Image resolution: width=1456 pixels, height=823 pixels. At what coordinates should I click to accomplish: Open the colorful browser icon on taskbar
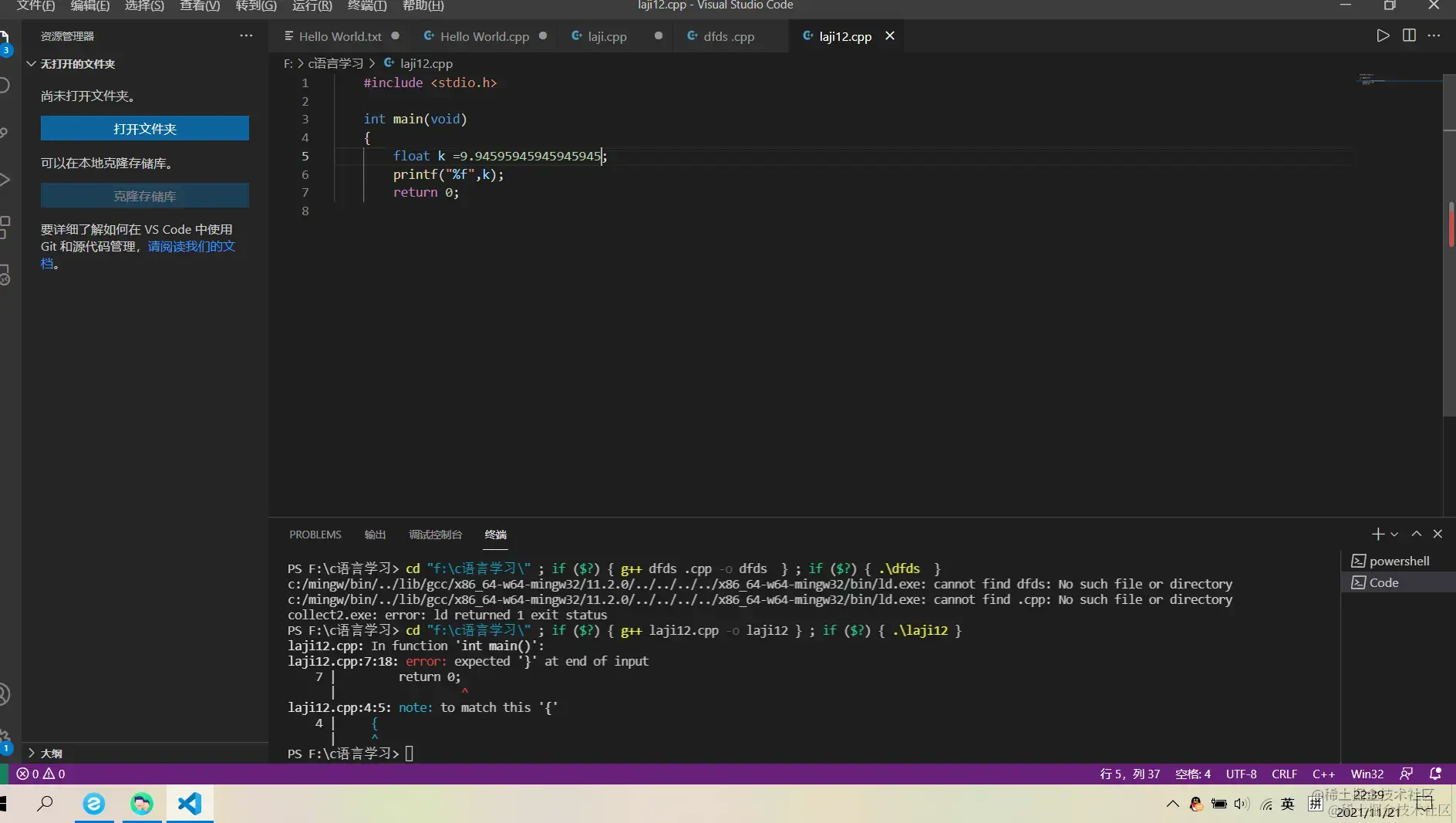coord(142,804)
